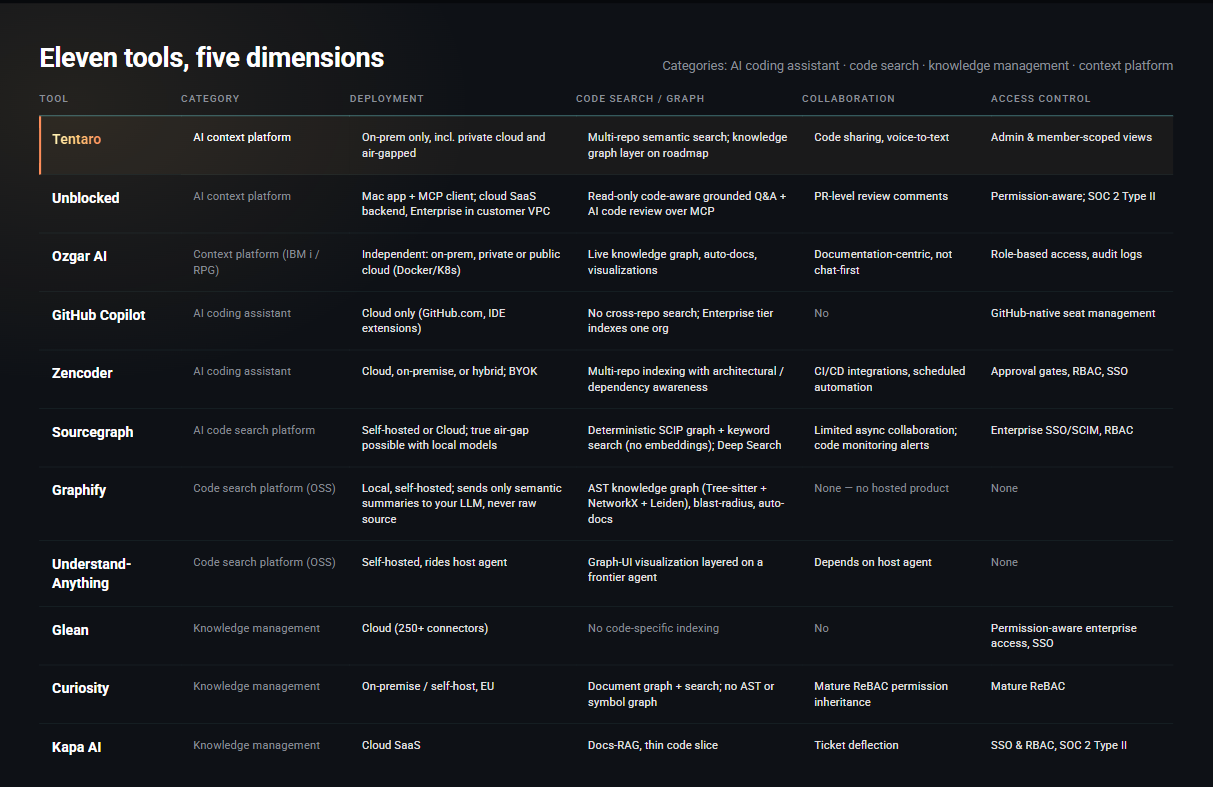Click 'Enterprise SSO/SCIM, RBAC' cell
The width and height of the screenshot is (1213, 787).
point(1062,430)
